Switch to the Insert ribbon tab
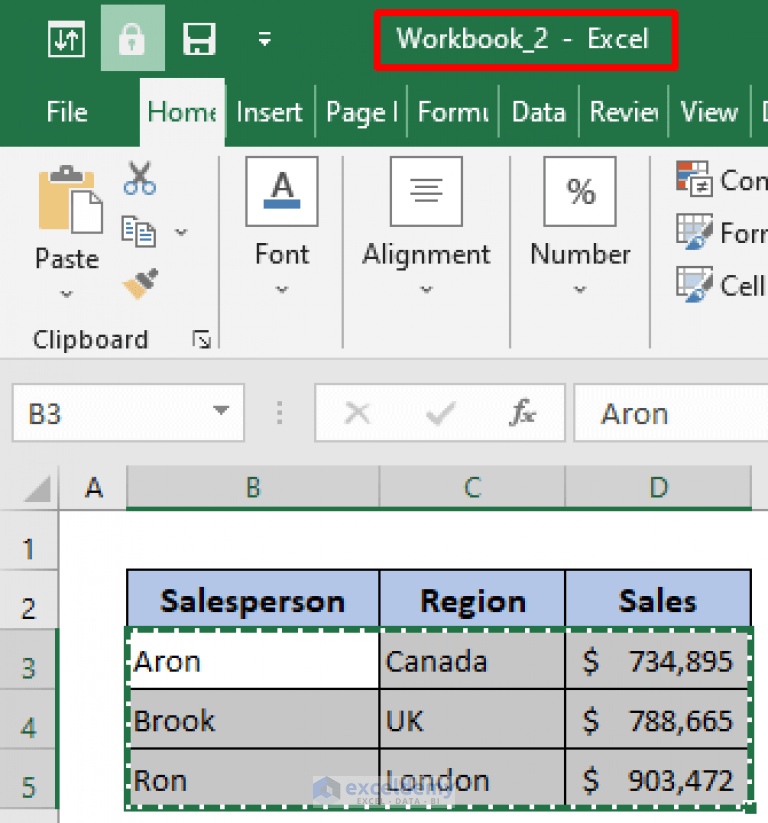The width and height of the screenshot is (768, 823). 269,112
